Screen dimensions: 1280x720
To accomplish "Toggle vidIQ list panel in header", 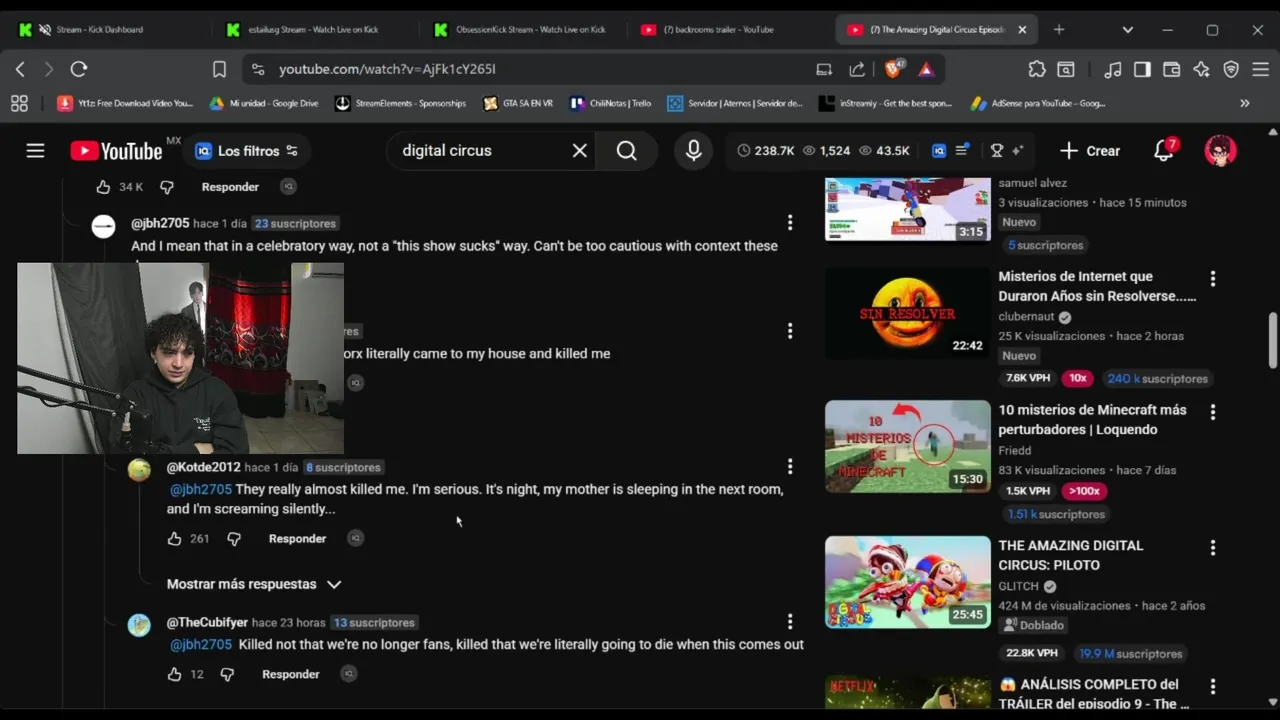I will 961,151.
